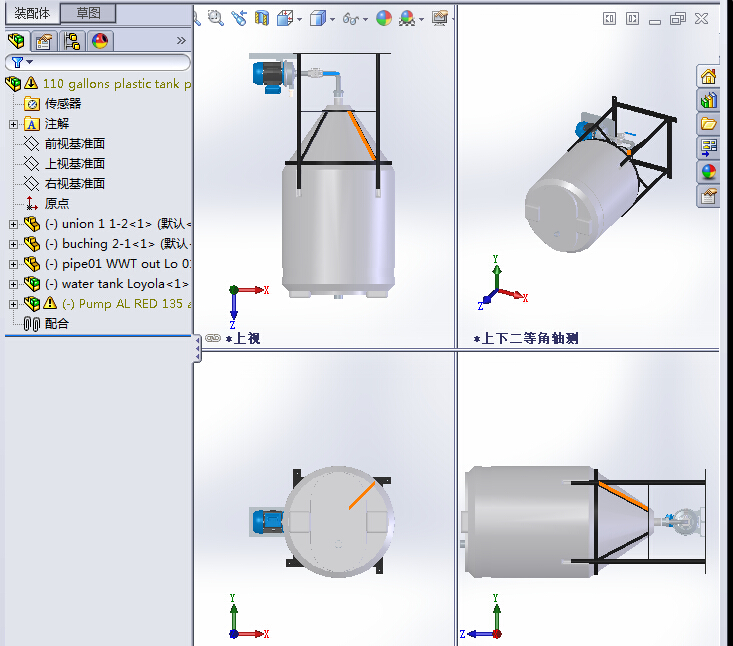
Task: Click the Edit Appearance color ball
Action: [384, 18]
